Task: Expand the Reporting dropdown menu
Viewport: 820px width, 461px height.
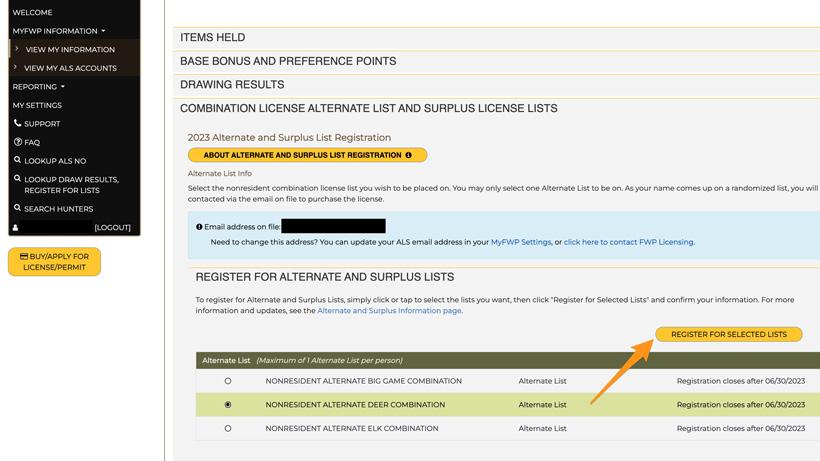Action: (38, 86)
